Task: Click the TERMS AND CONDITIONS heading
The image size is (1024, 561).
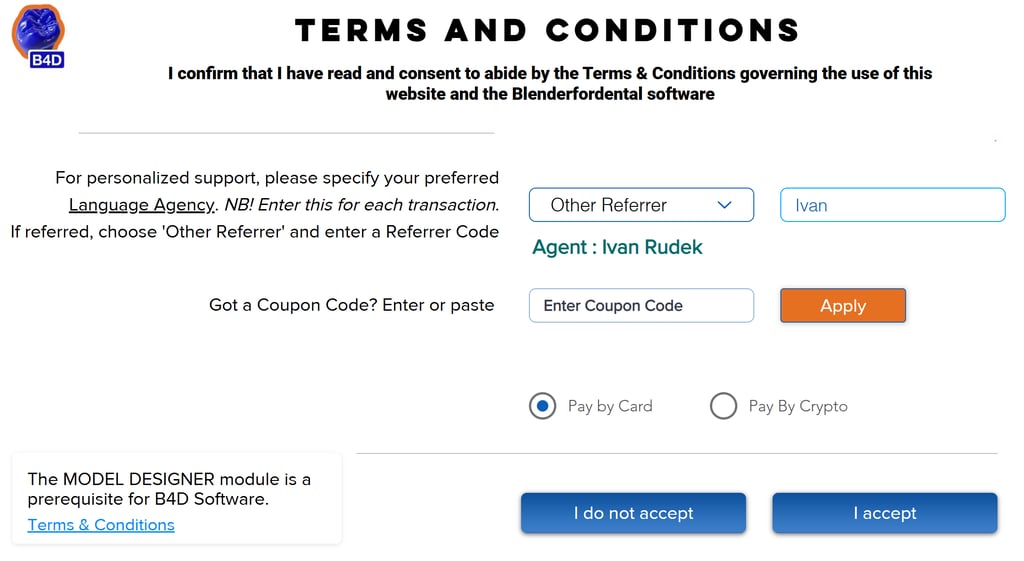Action: tap(548, 30)
